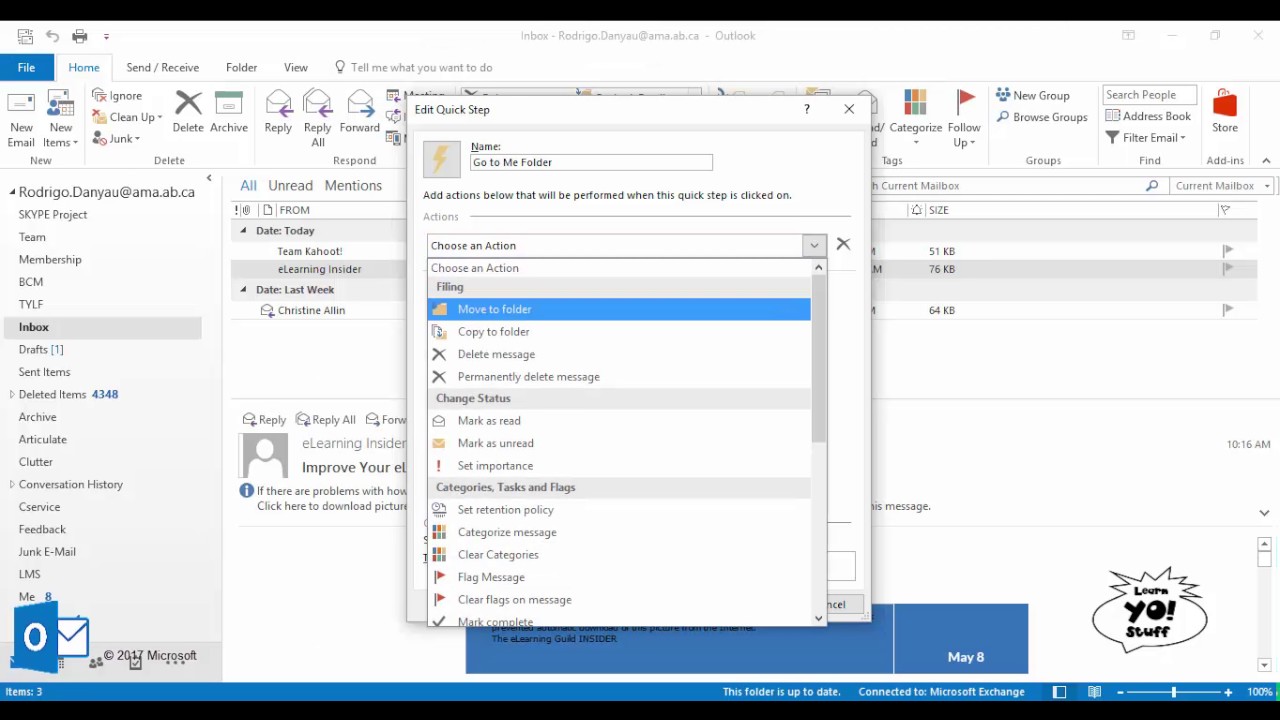Click the Undo quick access icon

[x=53, y=36]
